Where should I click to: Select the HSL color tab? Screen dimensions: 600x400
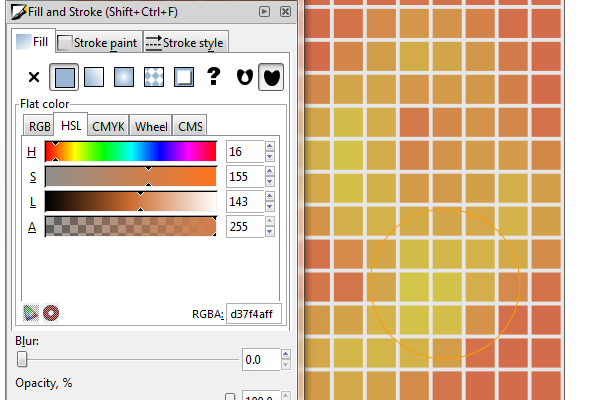(71, 126)
